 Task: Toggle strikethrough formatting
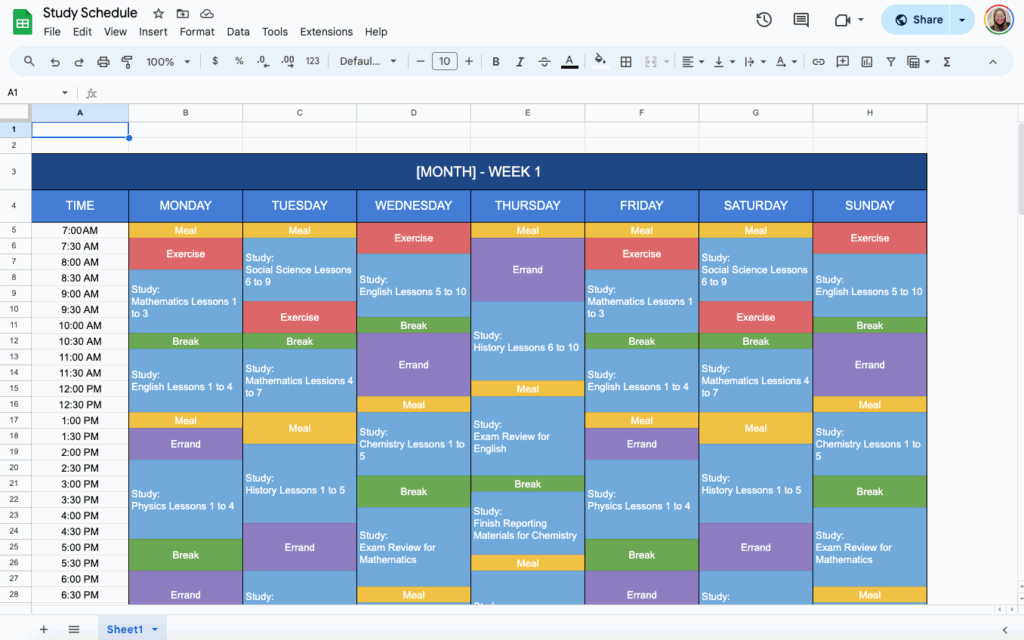[544, 61]
